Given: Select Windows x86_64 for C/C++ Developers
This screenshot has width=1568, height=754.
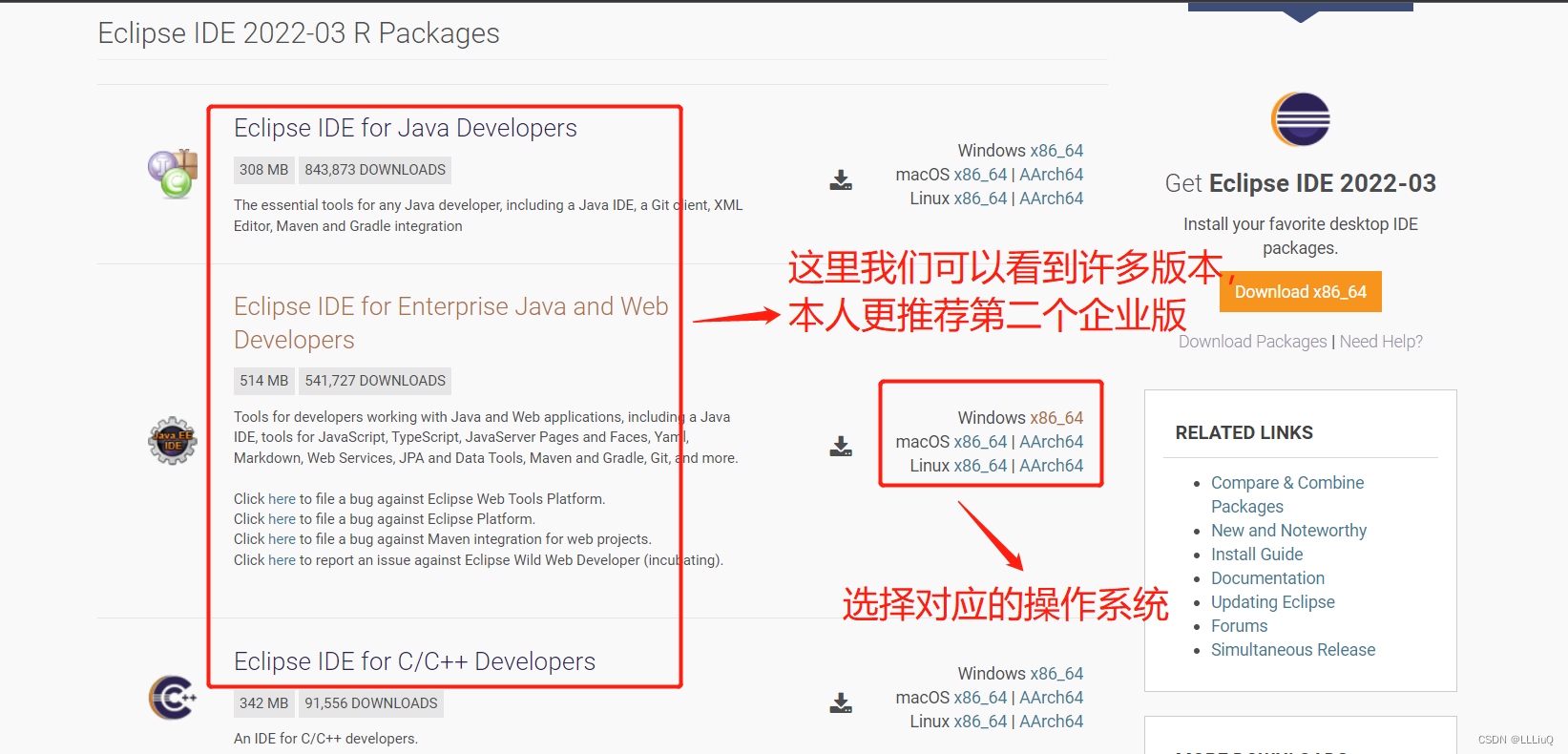Looking at the screenshot, I should coord(1056,674).
